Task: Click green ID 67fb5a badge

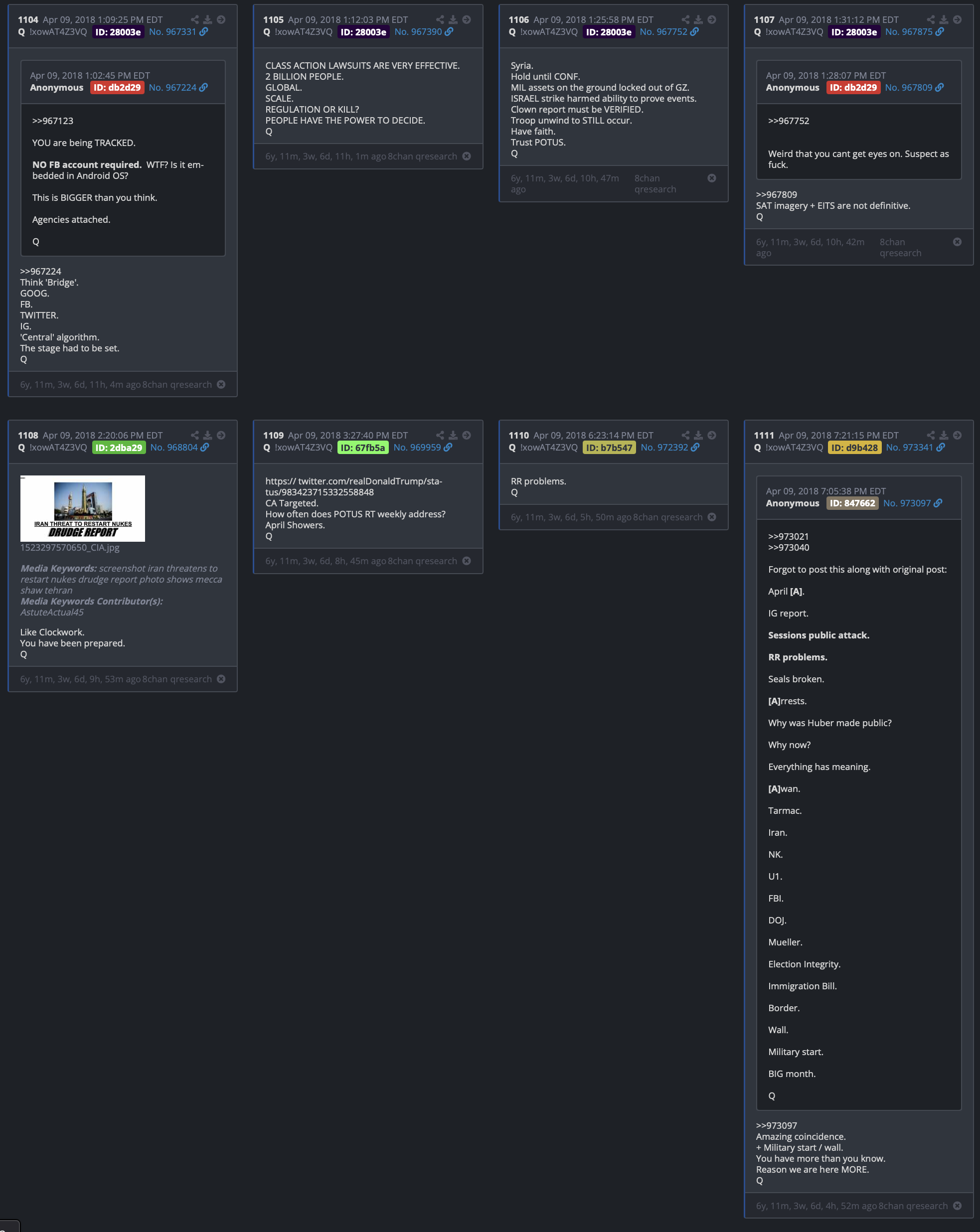Action: [363, 448]
